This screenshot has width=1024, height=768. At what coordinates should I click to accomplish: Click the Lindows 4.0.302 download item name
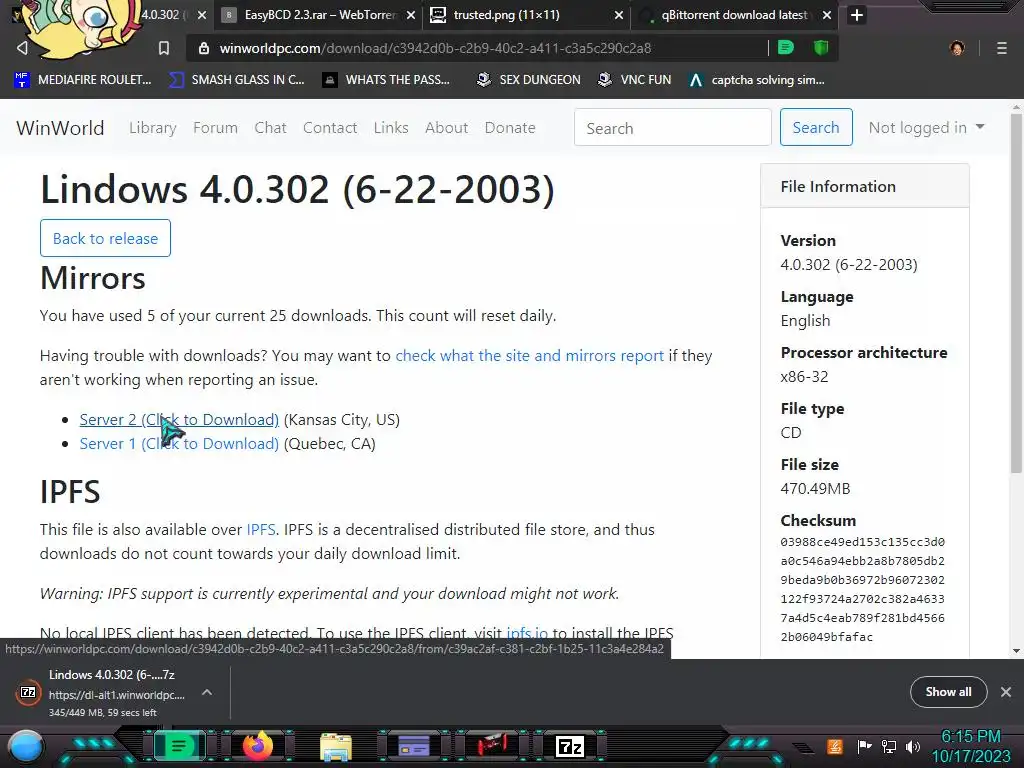[112, 675]
